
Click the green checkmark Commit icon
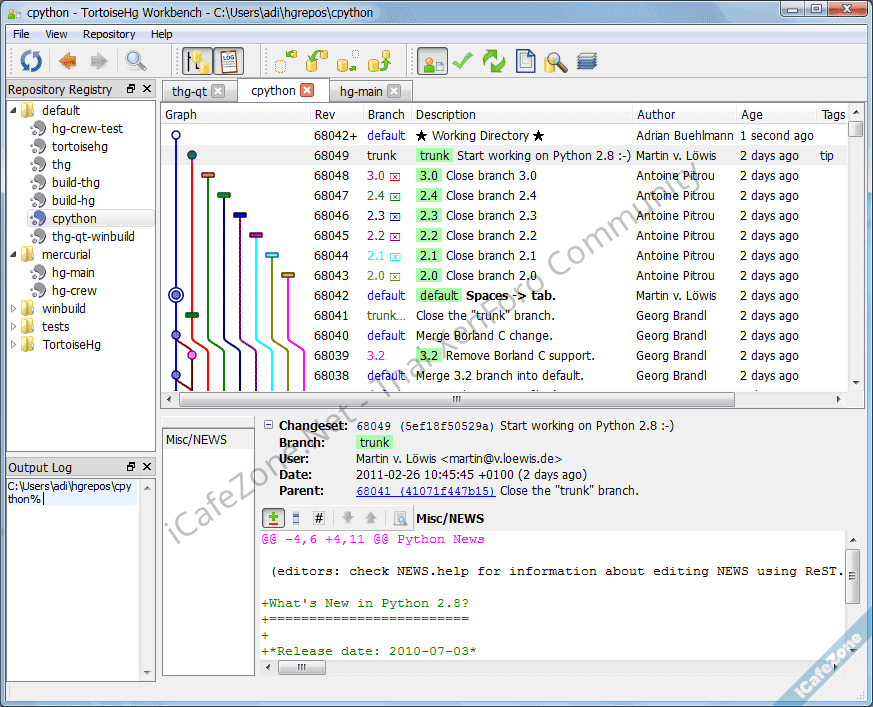[x=462, y=61]
